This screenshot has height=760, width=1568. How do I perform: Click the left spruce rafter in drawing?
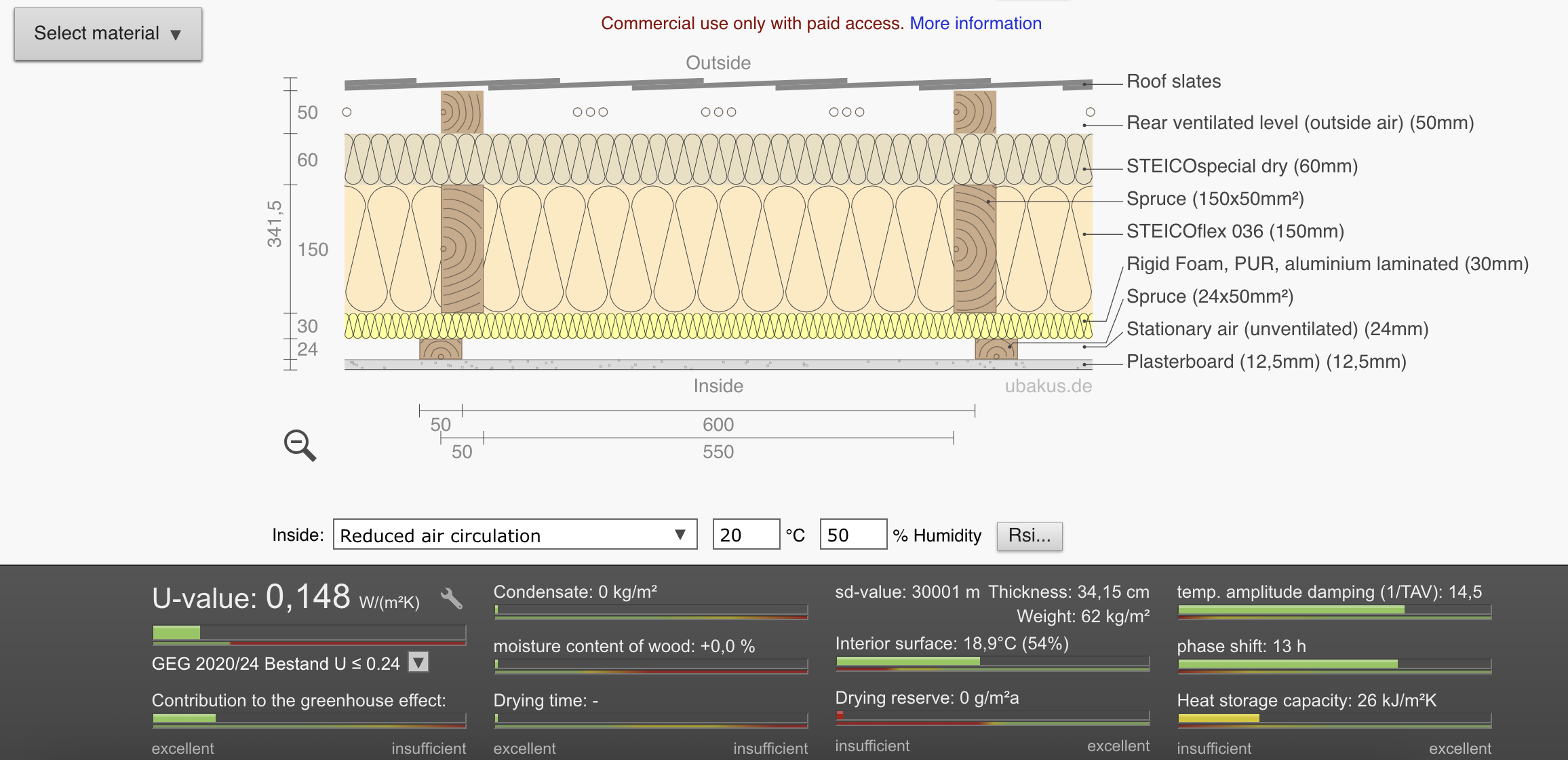click(462, 248)
